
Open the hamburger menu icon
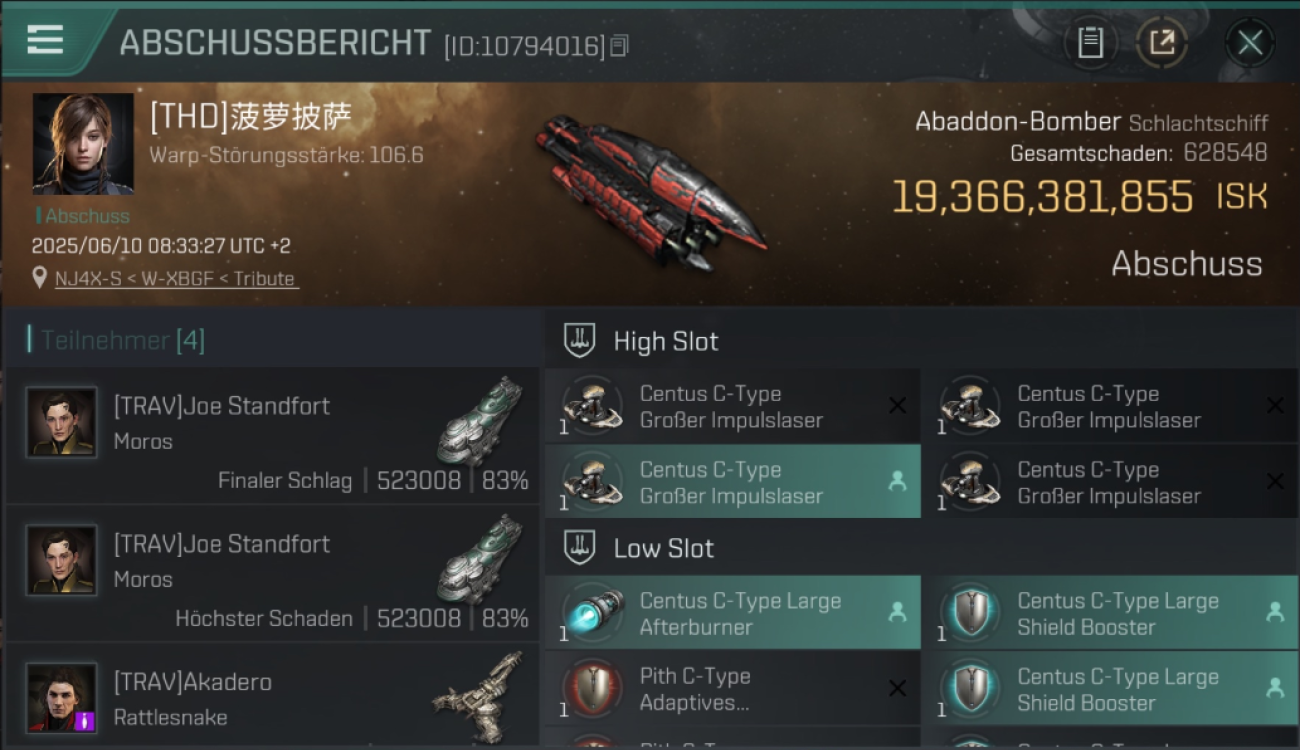click(45, 40)
